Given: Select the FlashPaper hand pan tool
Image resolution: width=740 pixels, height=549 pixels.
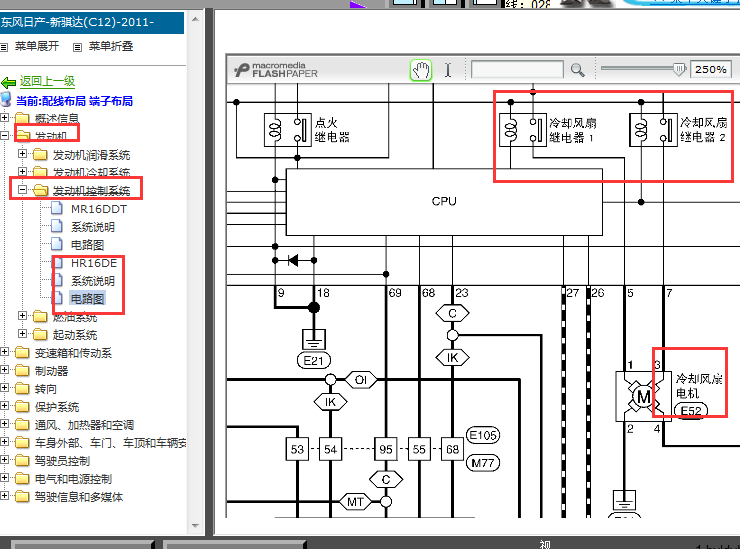Looking at the screenshot, I should coord(420,70).
